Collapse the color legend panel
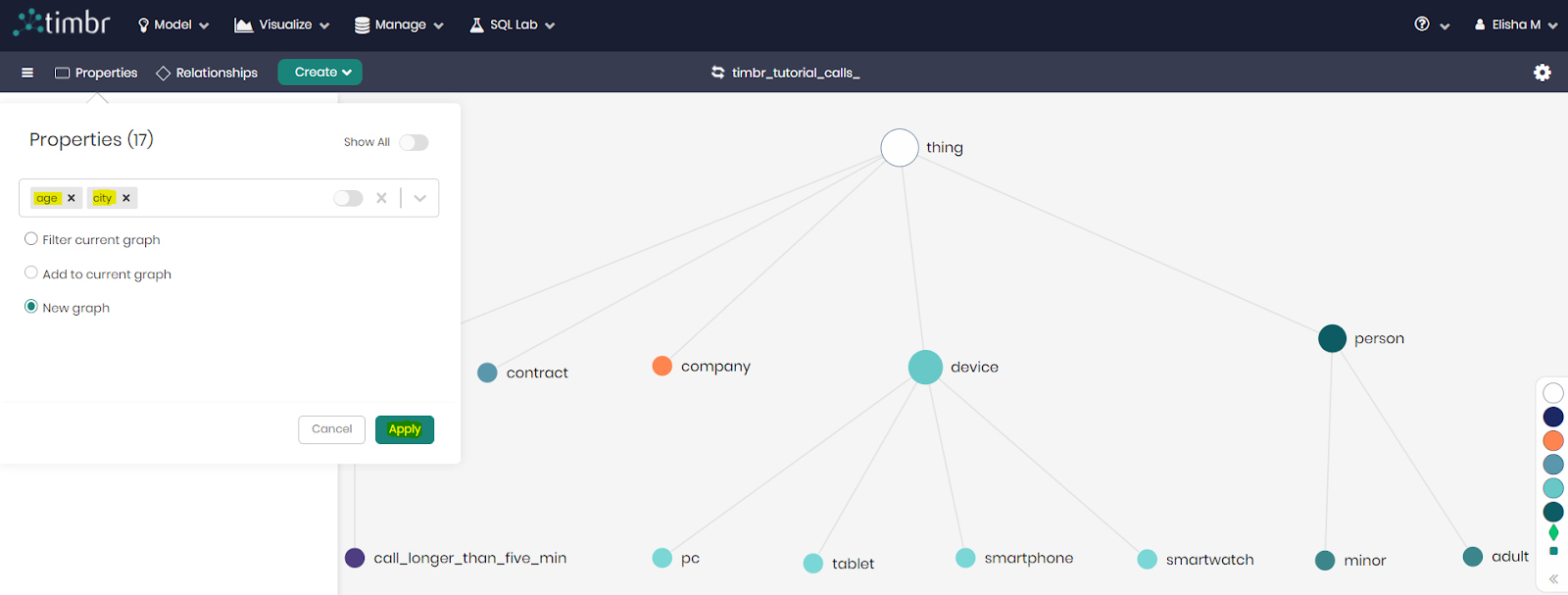 [x=1553, y=579]
